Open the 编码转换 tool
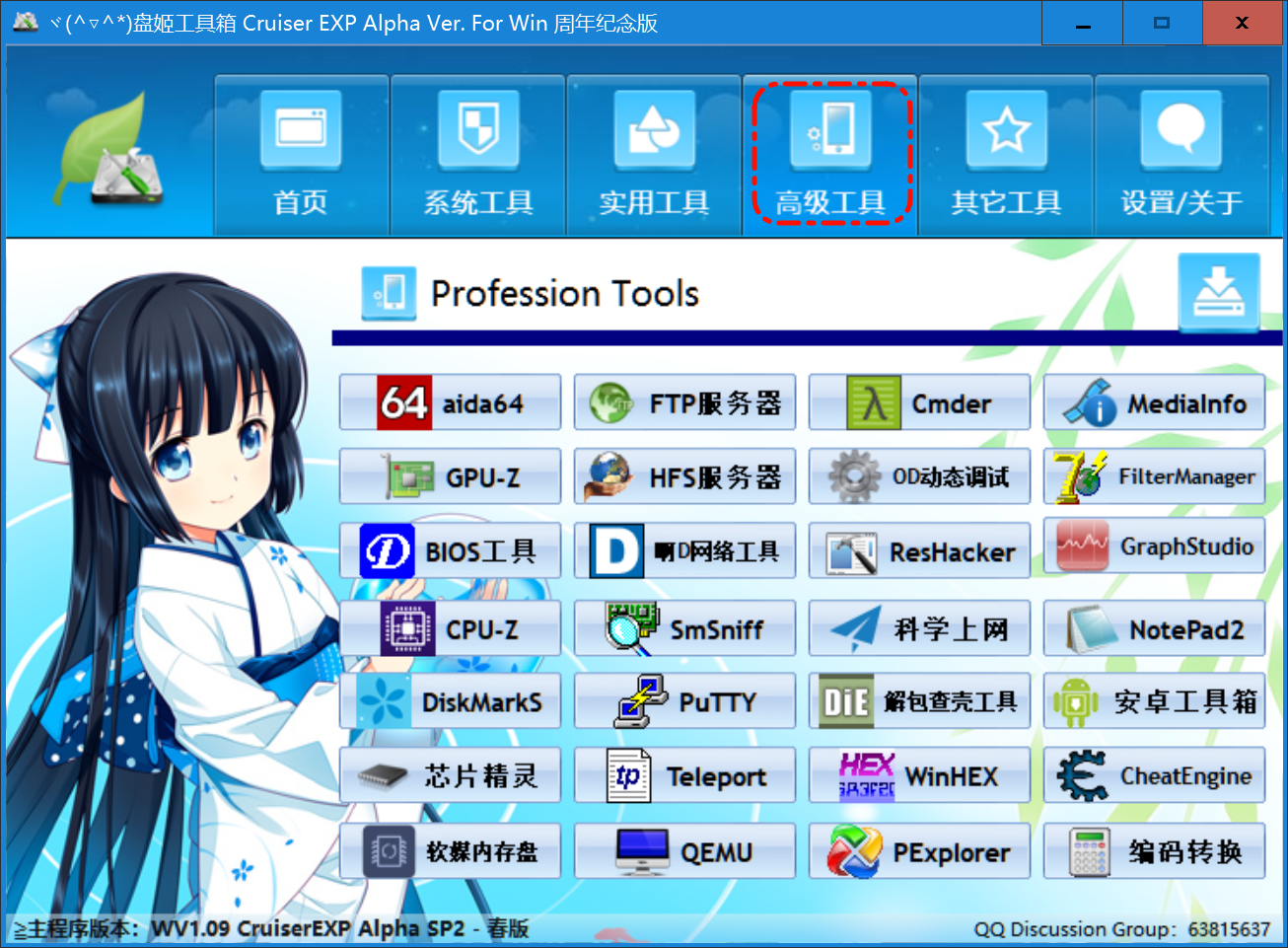The width and height of the screenshot is (1288, 948). (1154, 851)
